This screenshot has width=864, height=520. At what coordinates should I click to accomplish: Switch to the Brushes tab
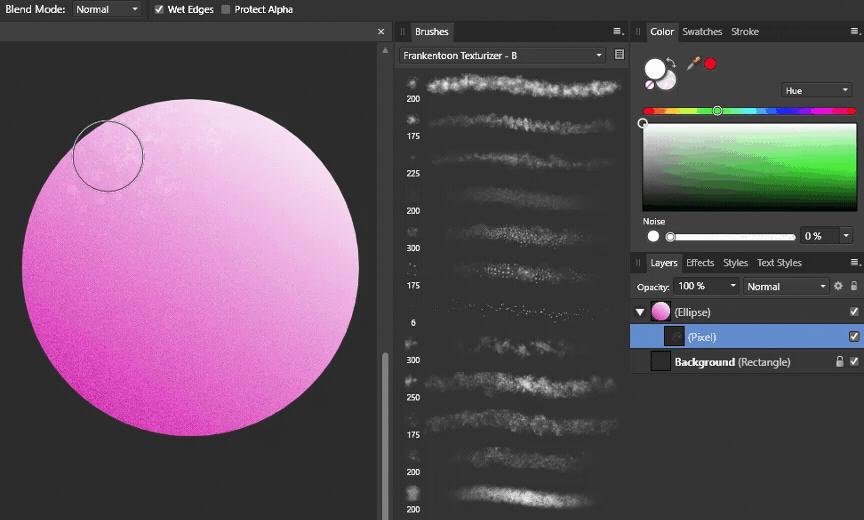(x=431, y=31)
